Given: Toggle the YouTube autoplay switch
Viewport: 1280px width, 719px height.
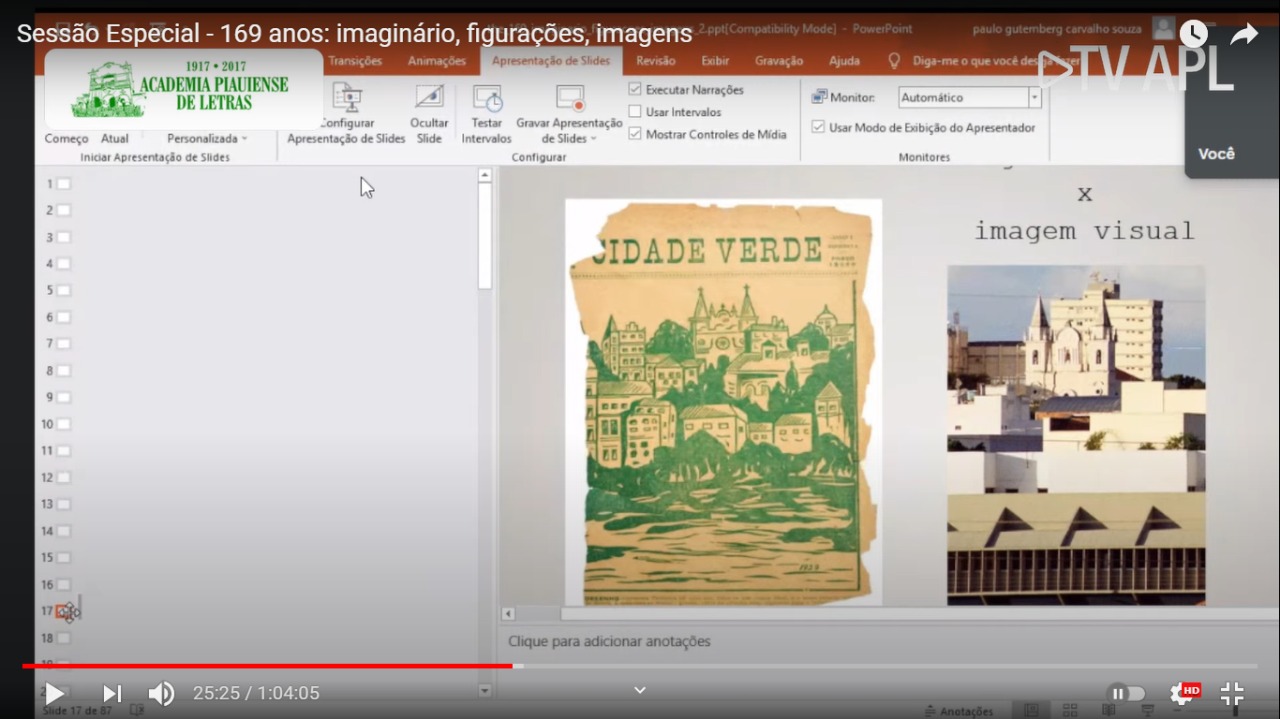Looking at the screenshot, I should pos(1127,693).
